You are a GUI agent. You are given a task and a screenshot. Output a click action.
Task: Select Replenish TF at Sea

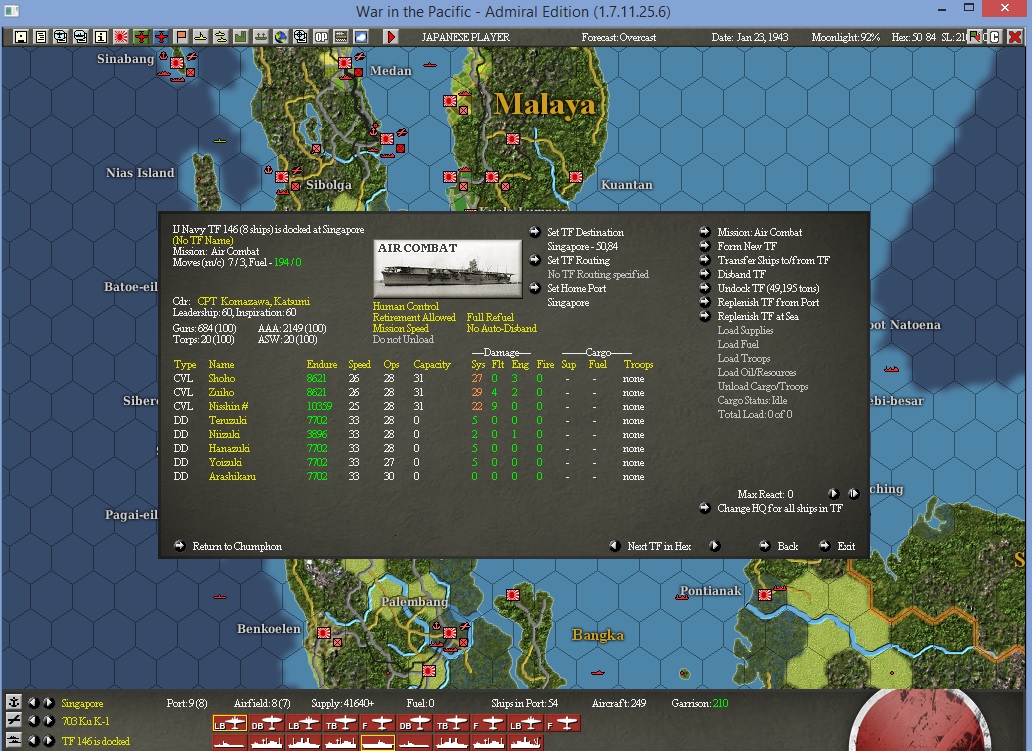point(758,316)
